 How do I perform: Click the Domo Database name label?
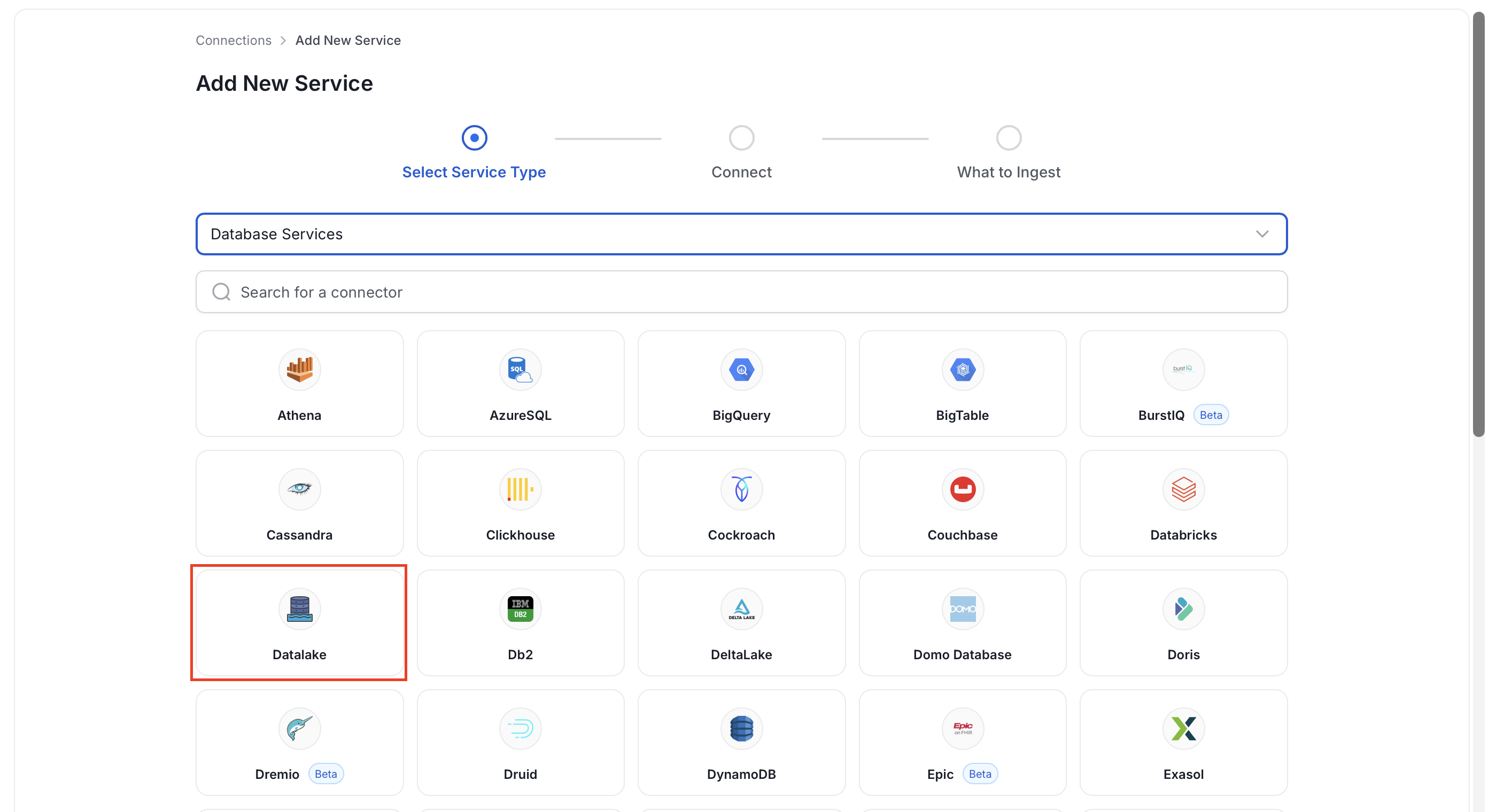click(963, 654)
